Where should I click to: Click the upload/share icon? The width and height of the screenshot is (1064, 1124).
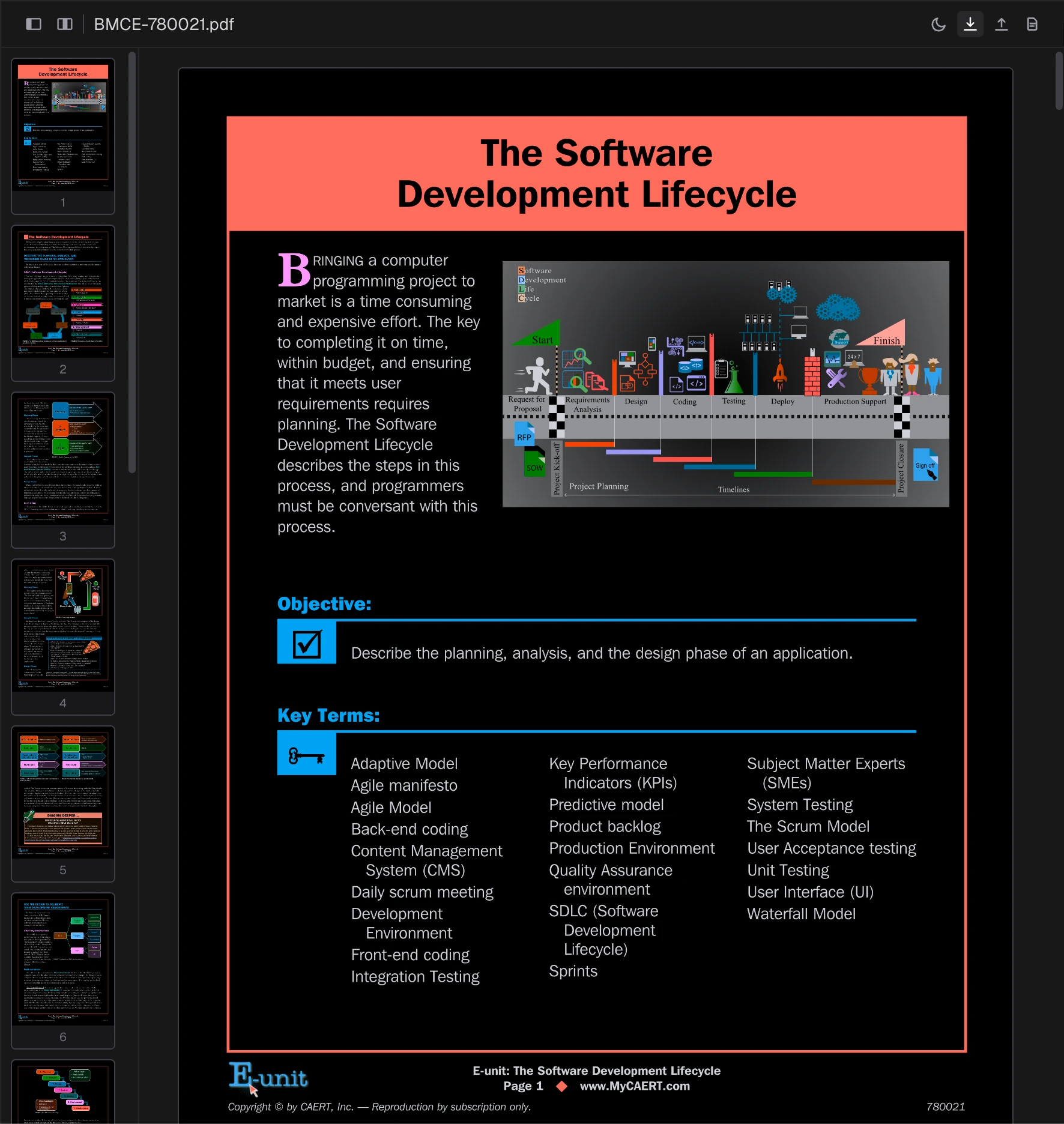coord(1002,24)
